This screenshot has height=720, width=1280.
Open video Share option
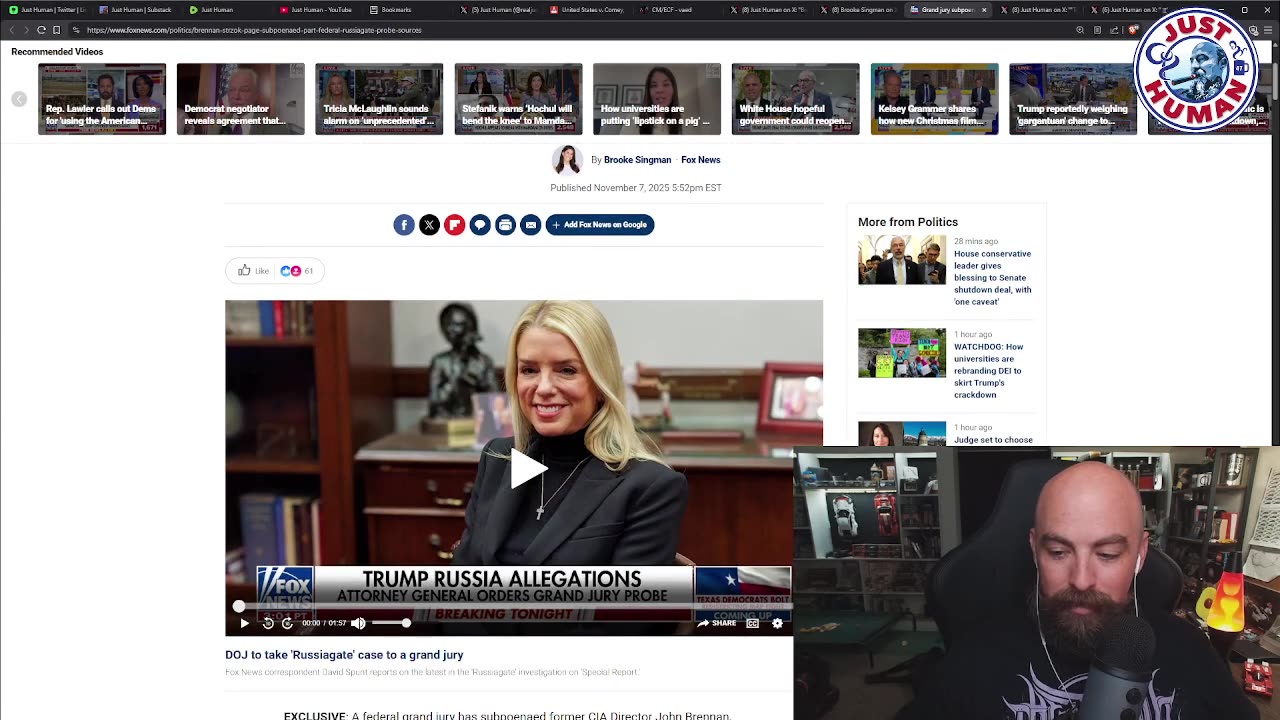pyautogui.click(x=717, y=623)
